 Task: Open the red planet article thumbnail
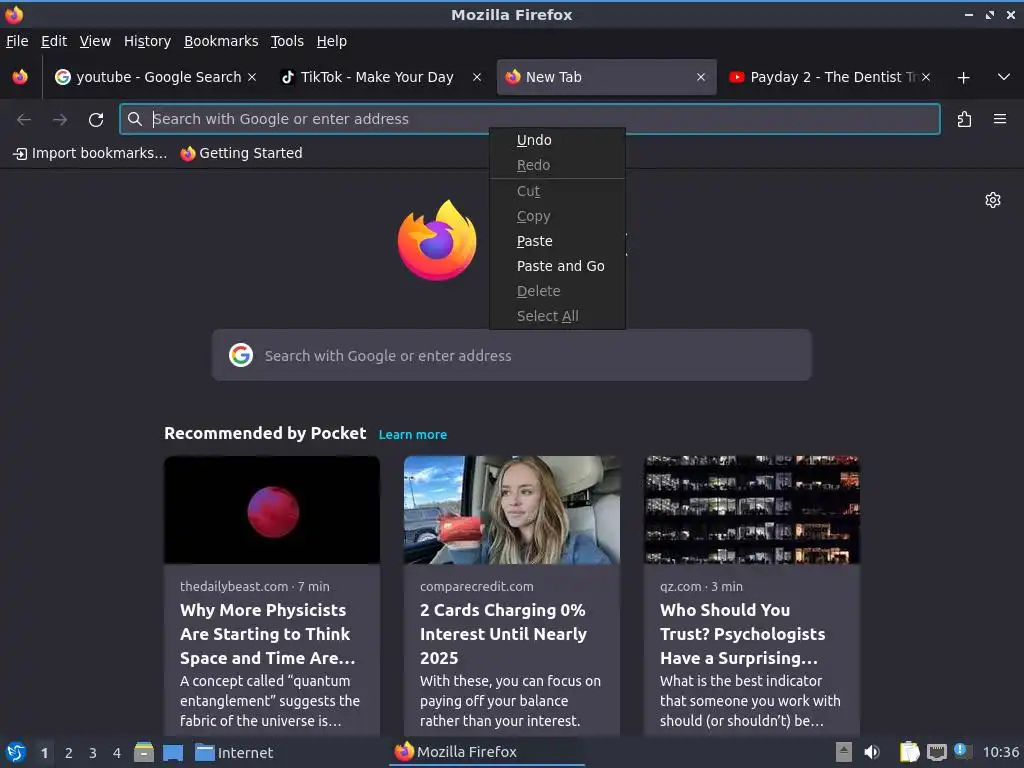[272, 510]
